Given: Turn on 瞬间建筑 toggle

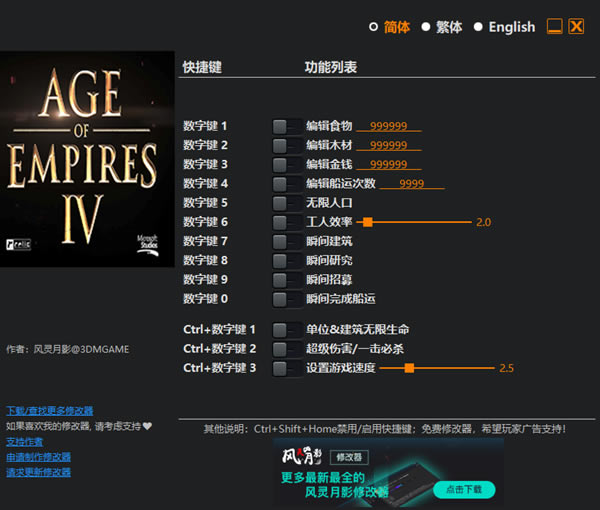Looking at the screenshot, I should (x=286, y=241).
